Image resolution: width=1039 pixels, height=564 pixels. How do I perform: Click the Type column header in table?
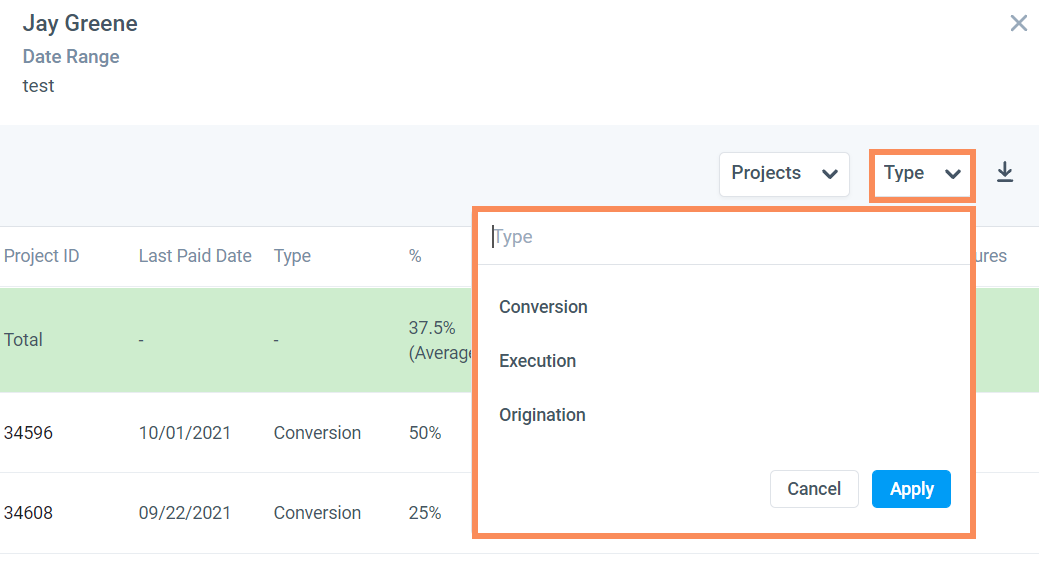tap(292, 256)
